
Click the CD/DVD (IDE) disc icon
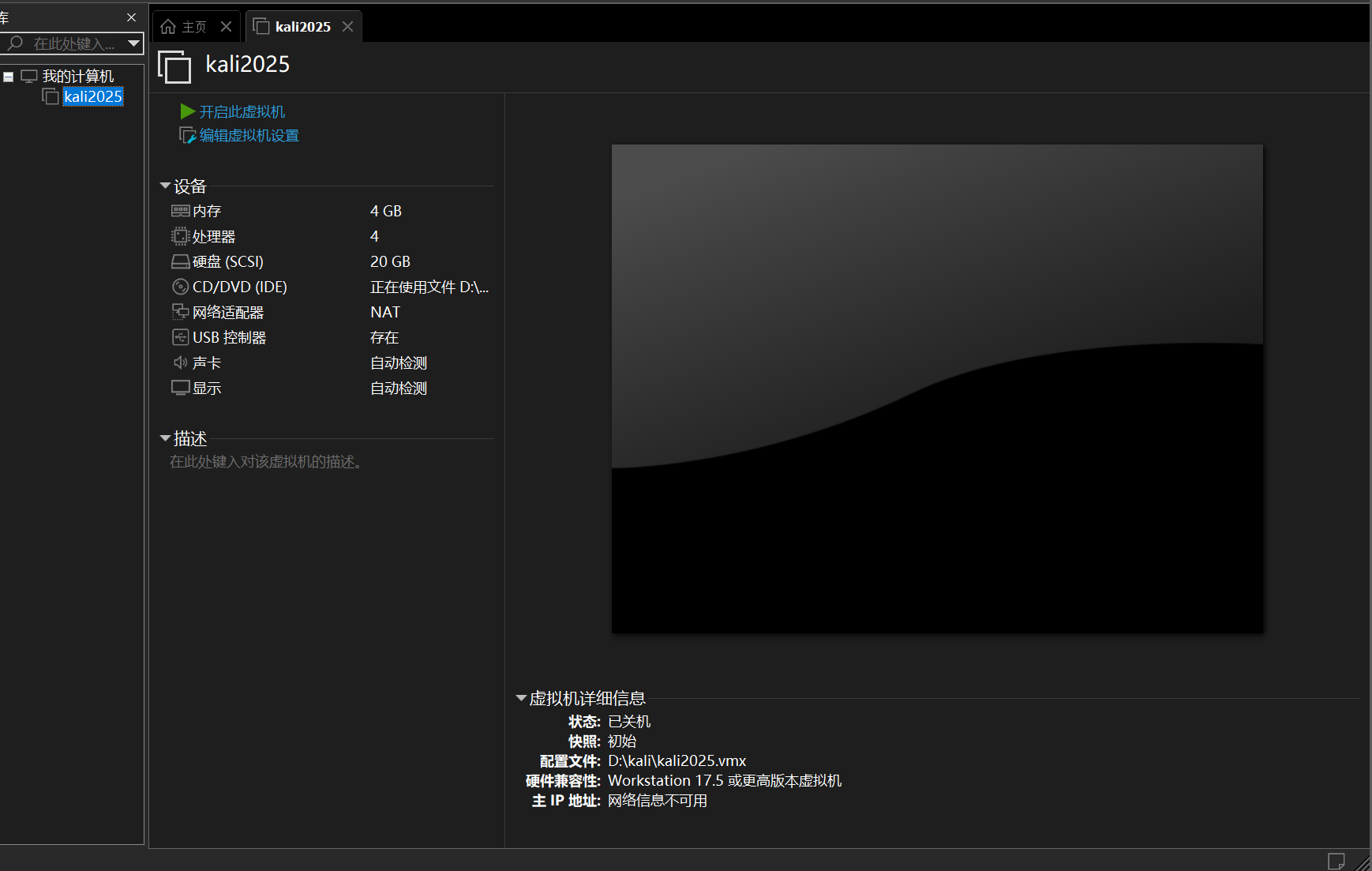pos(181,287)
